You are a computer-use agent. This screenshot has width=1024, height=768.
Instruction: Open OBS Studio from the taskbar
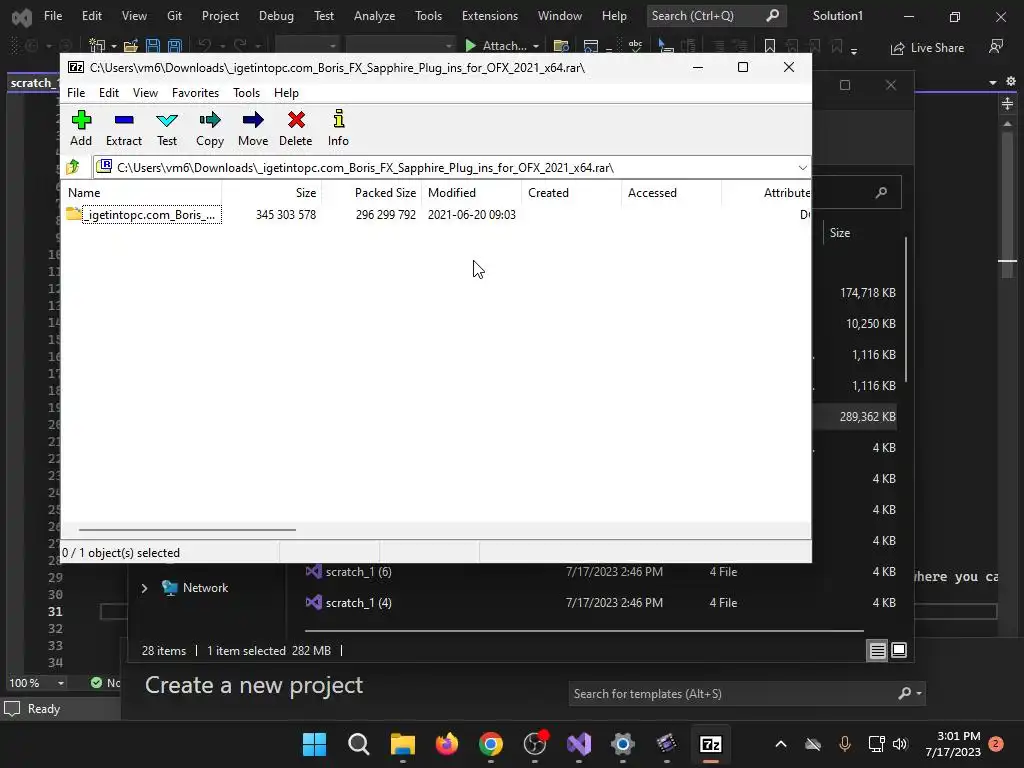pos(535,744)
